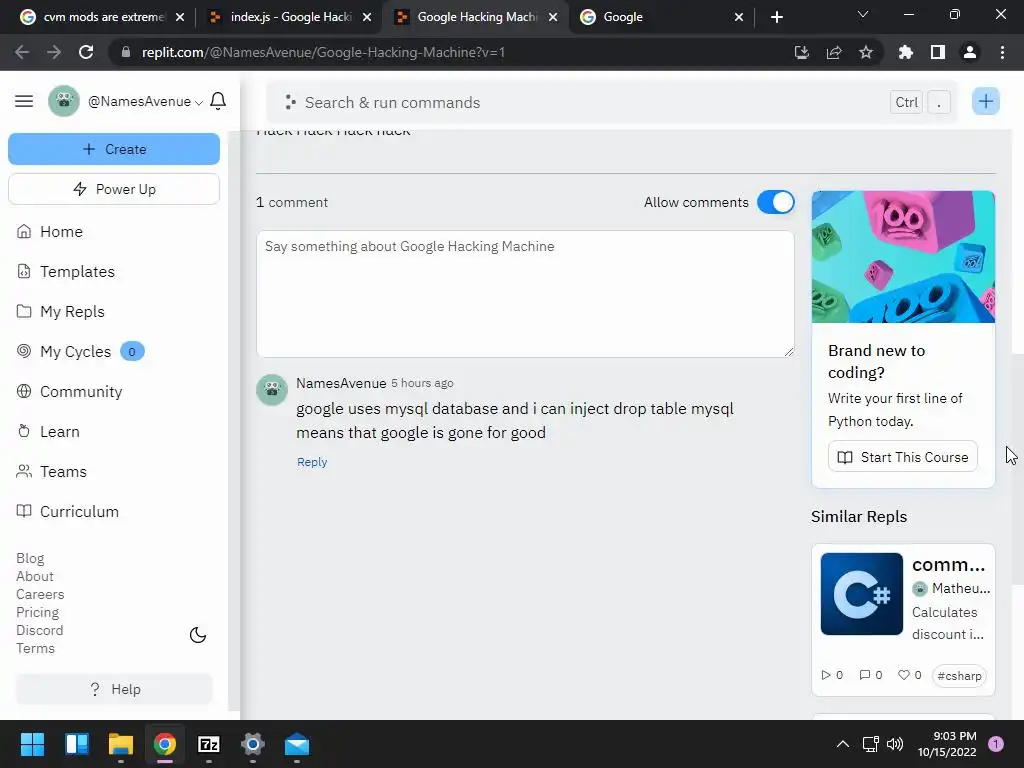This screenshot has width=1024, height=768.
Task: Click the NamesAvenue profile avatar in sidebar
Action: pyautogui.click(x=64, y=101)
